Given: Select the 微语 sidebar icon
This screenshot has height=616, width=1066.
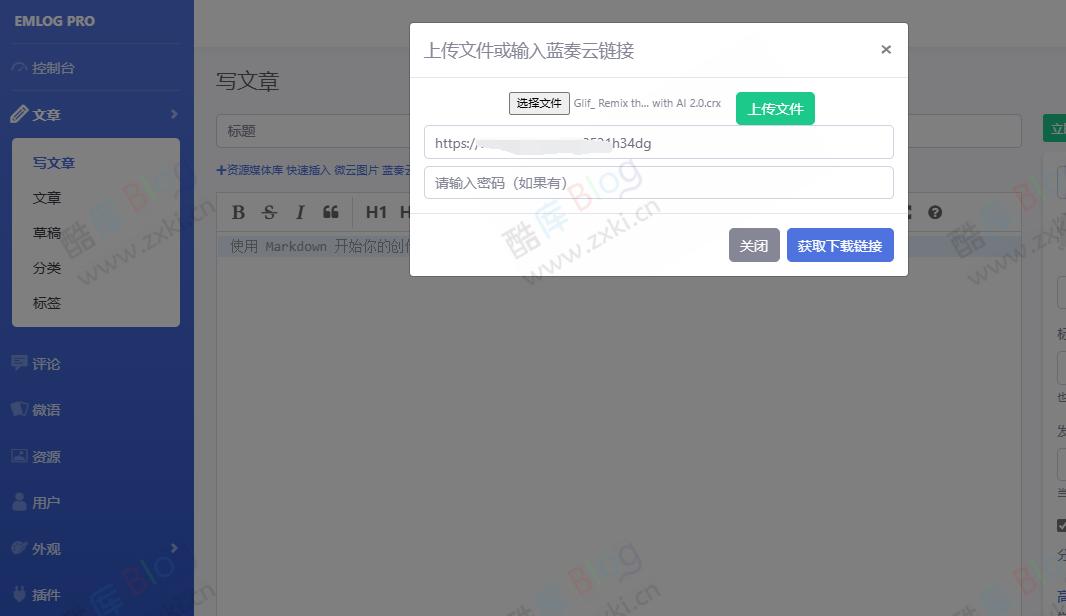Looking at the screenshot, I should pyautogui.click(x=21, y=409).
